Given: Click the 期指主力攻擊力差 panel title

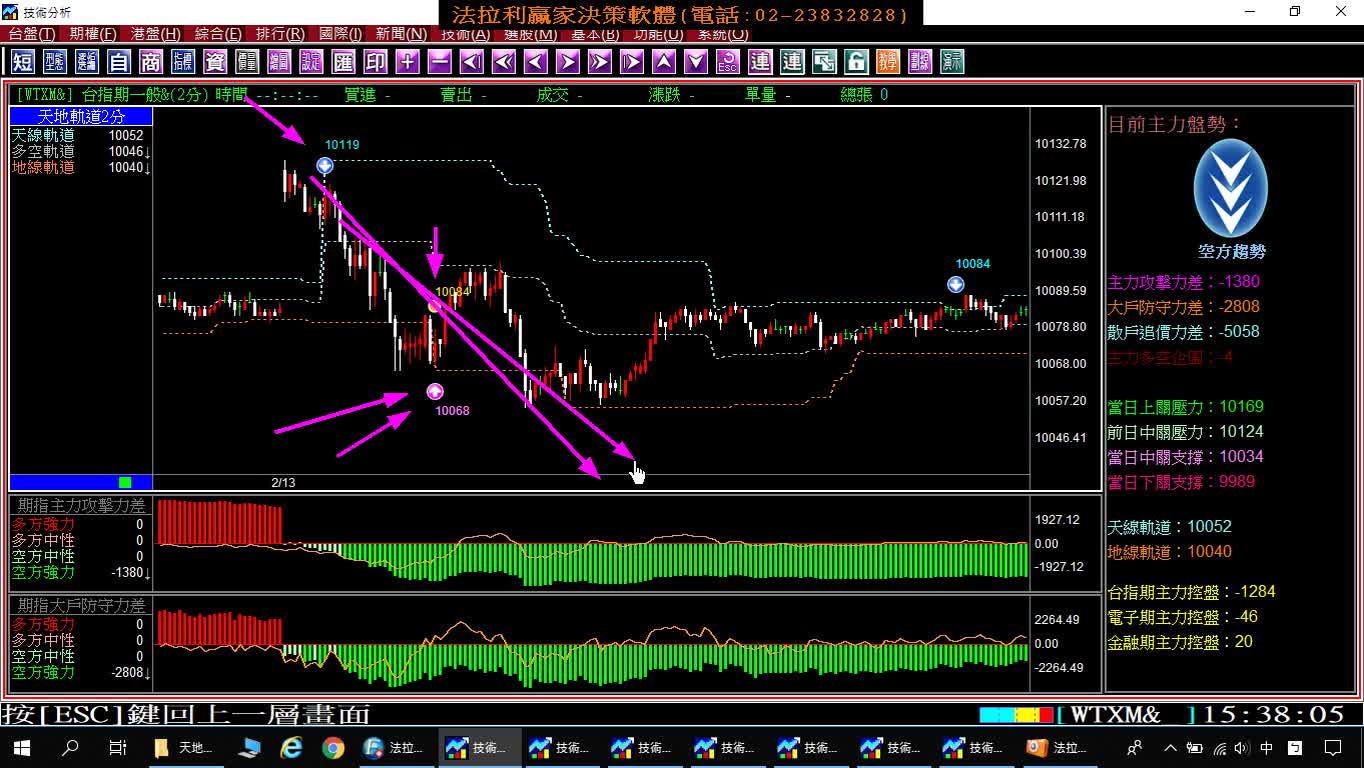Looking at the screenshot, I should (81, 506).
